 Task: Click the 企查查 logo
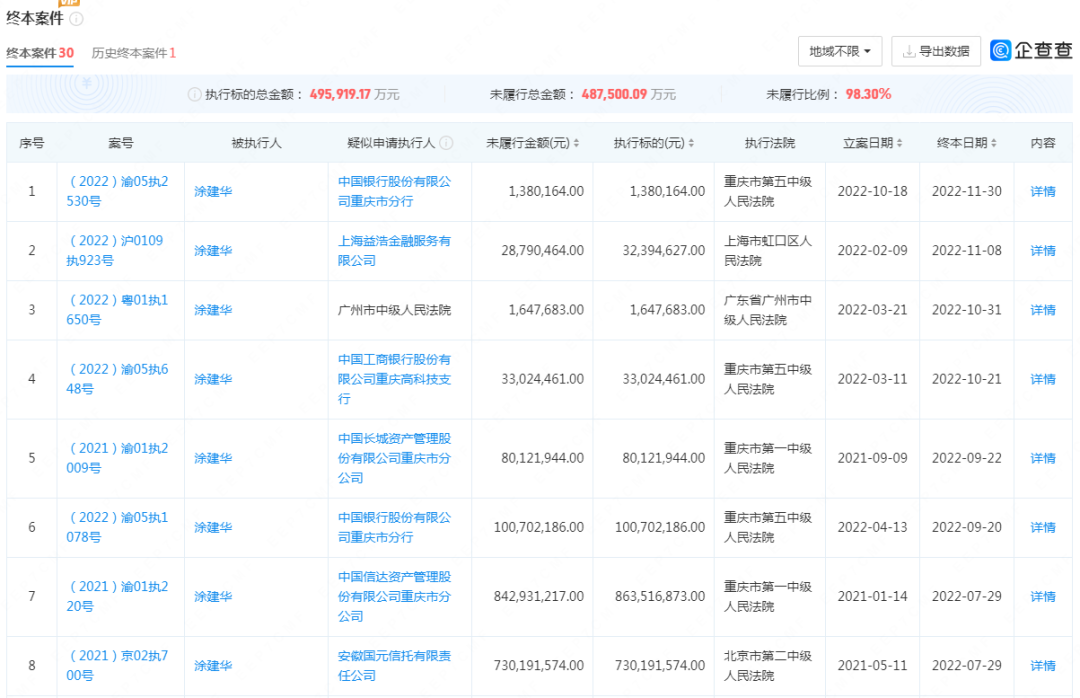click(1031, 51)
